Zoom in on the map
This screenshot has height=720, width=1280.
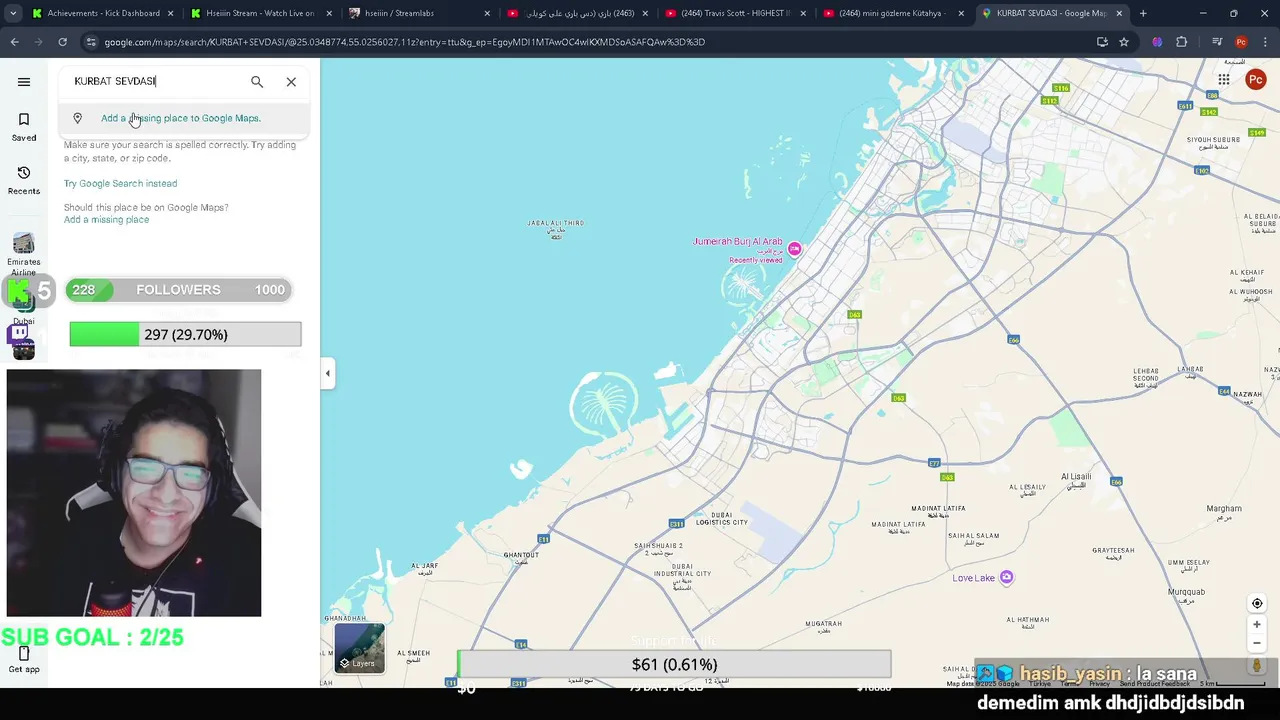pos(1257,624)
